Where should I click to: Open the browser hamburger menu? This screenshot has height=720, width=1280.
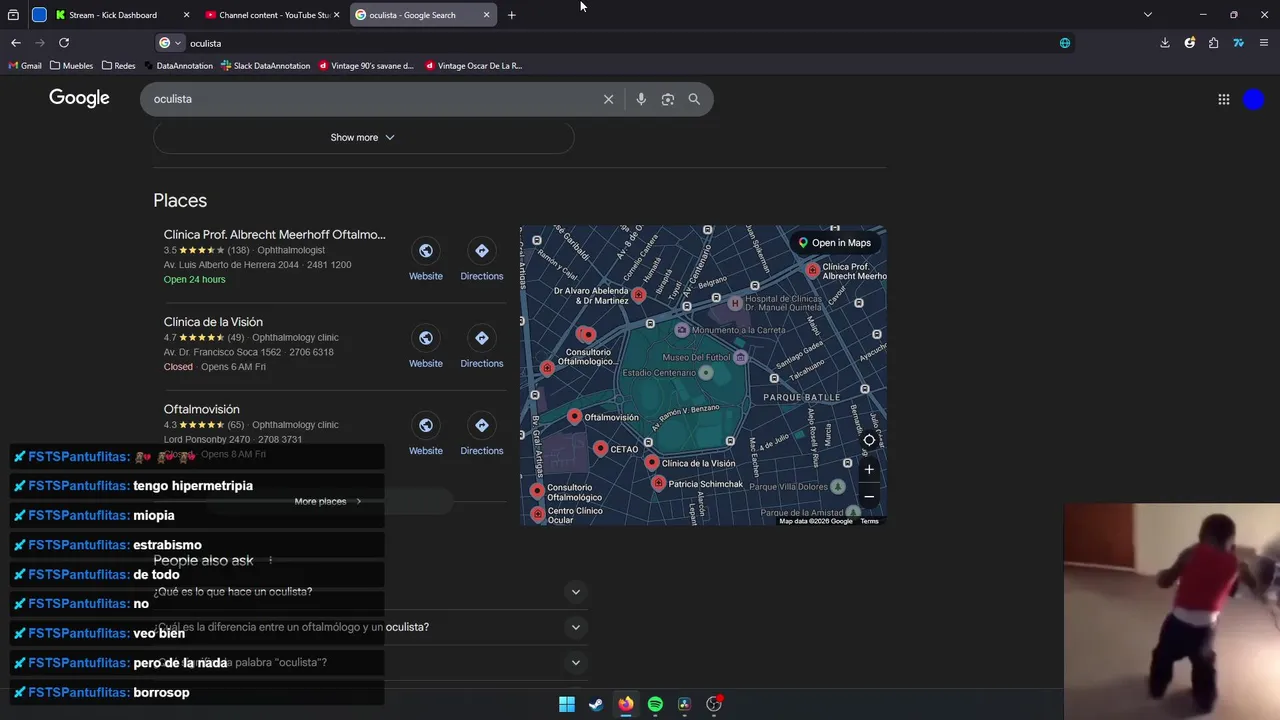click(x=1264, y=43)
